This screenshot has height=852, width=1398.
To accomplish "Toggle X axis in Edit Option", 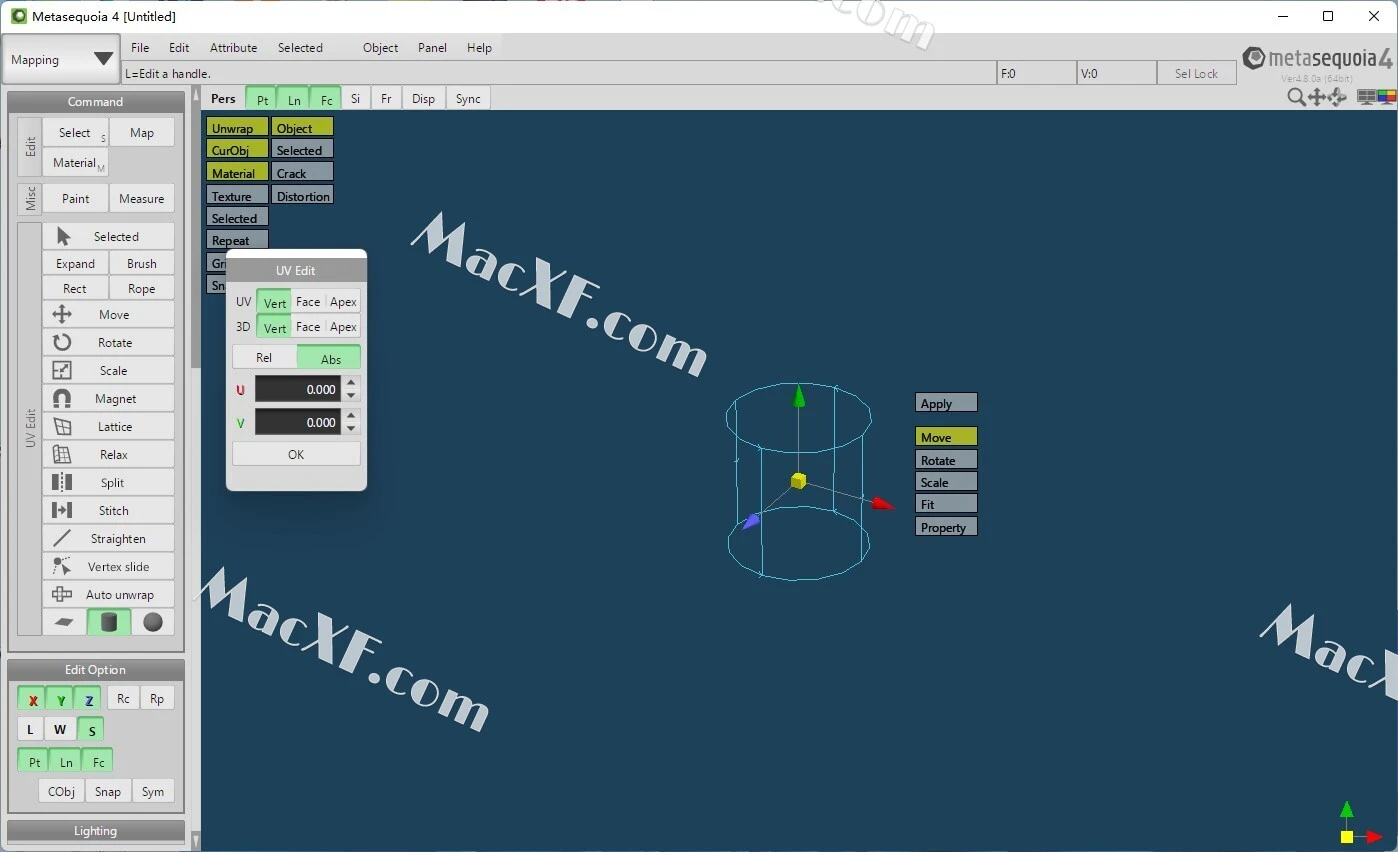I will click(33, 699).
